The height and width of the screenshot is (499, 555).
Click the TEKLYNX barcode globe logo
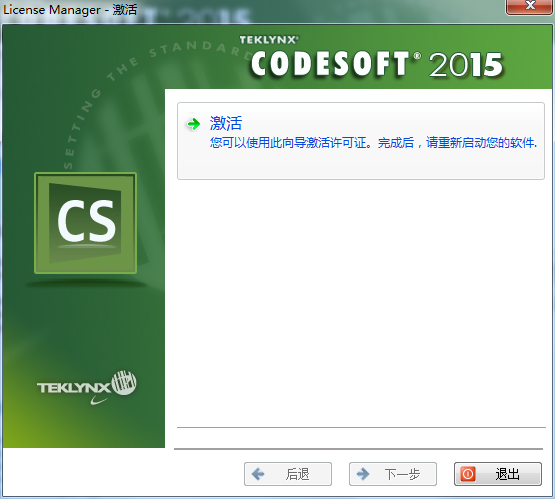click(124, 383)
